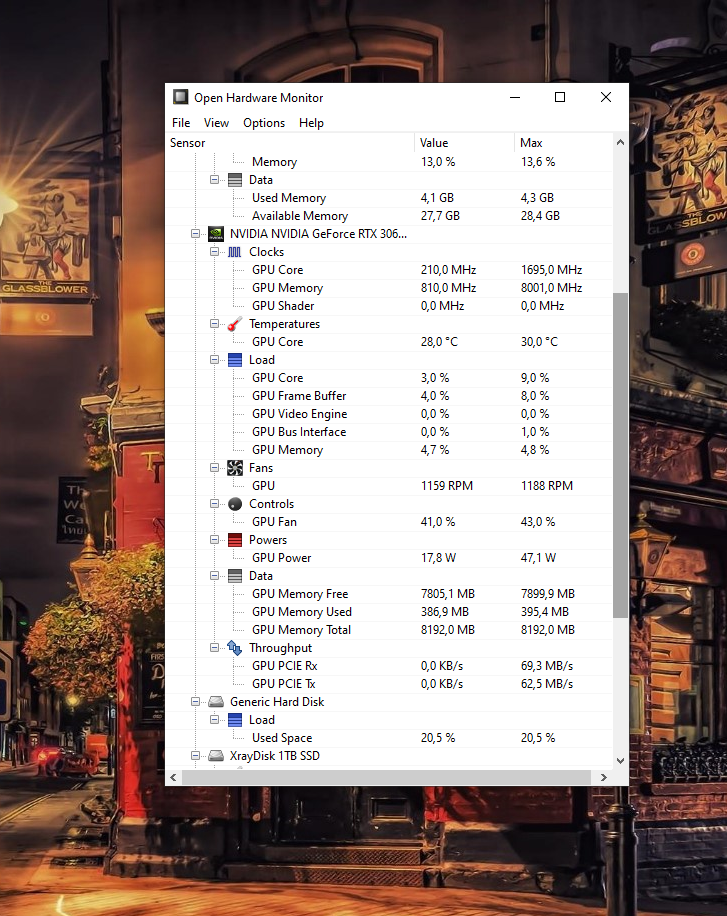
Task: Click the Throughput arrows icon
Action: pyautogui.click(x=234, y=648)
